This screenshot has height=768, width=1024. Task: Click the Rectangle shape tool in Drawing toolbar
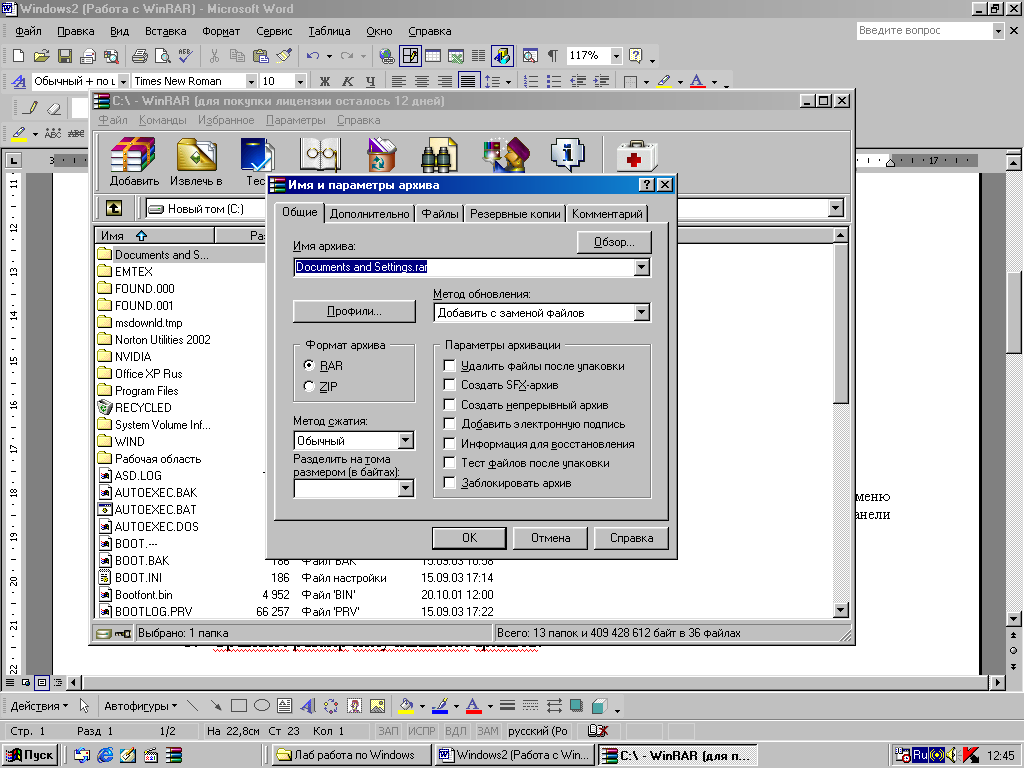point(238,706)
